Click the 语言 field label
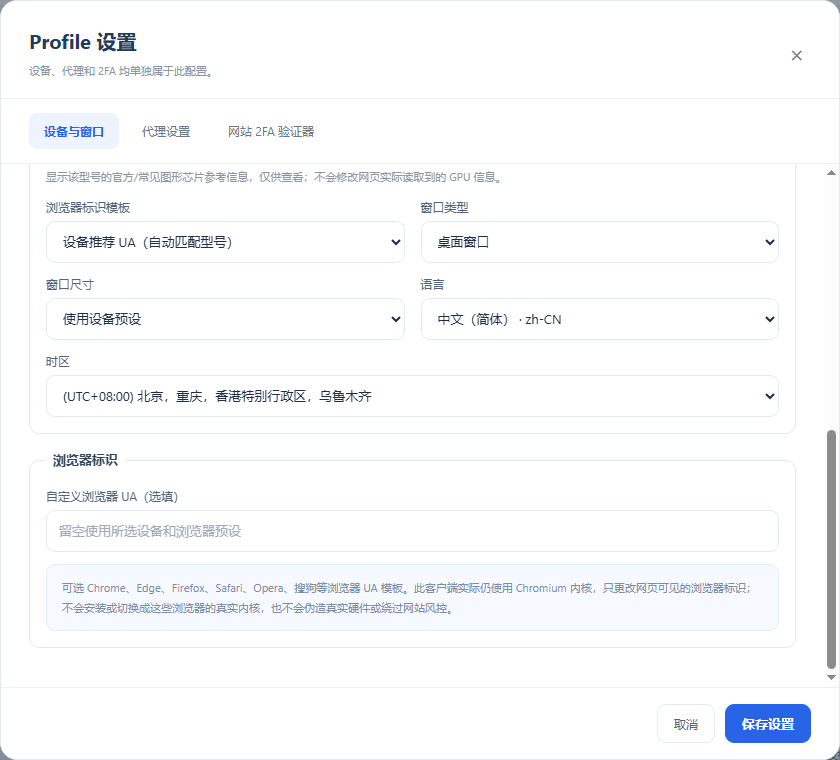 [x=432, y=284]
